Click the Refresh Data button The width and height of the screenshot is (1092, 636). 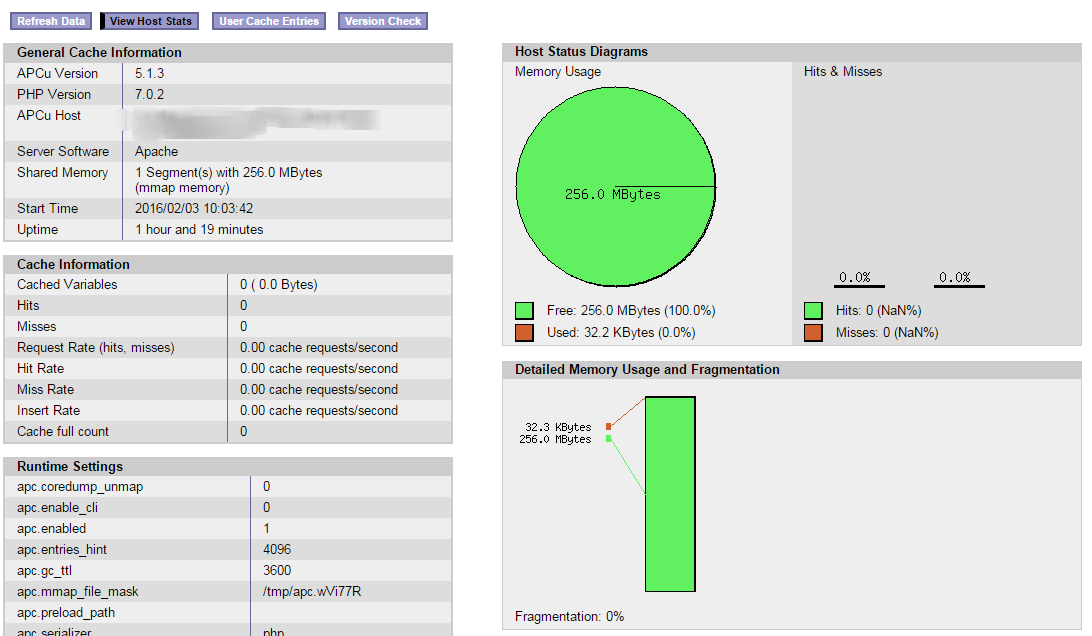(51, 21)
